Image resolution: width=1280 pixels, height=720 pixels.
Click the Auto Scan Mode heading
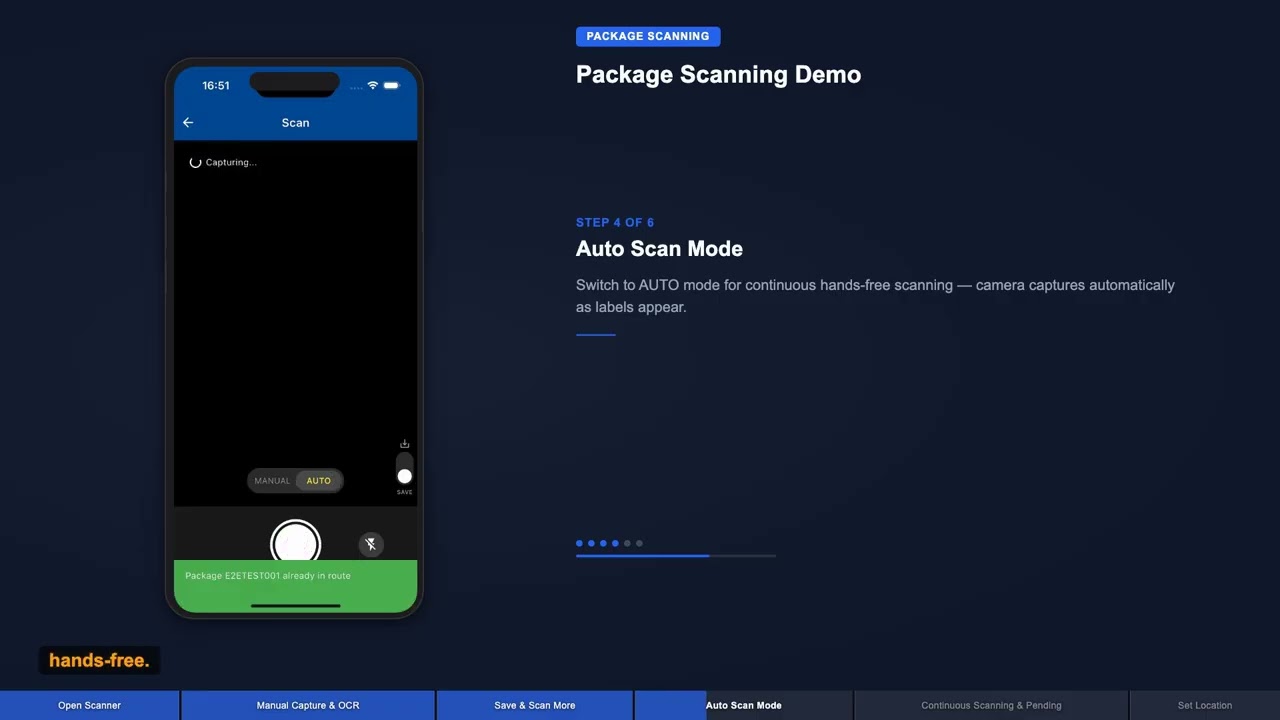(659, 249)
